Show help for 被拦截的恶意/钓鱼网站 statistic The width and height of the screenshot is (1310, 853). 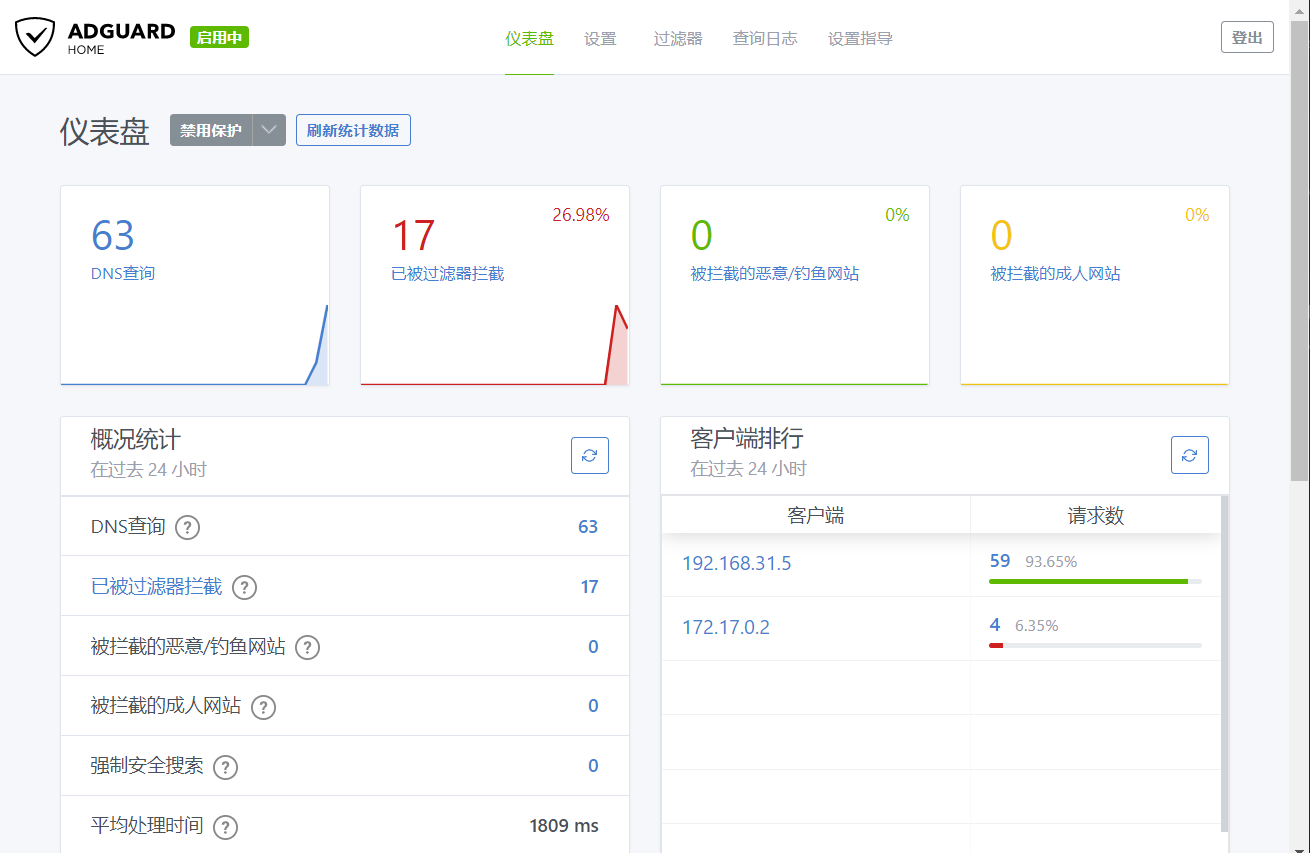[308, 647]
